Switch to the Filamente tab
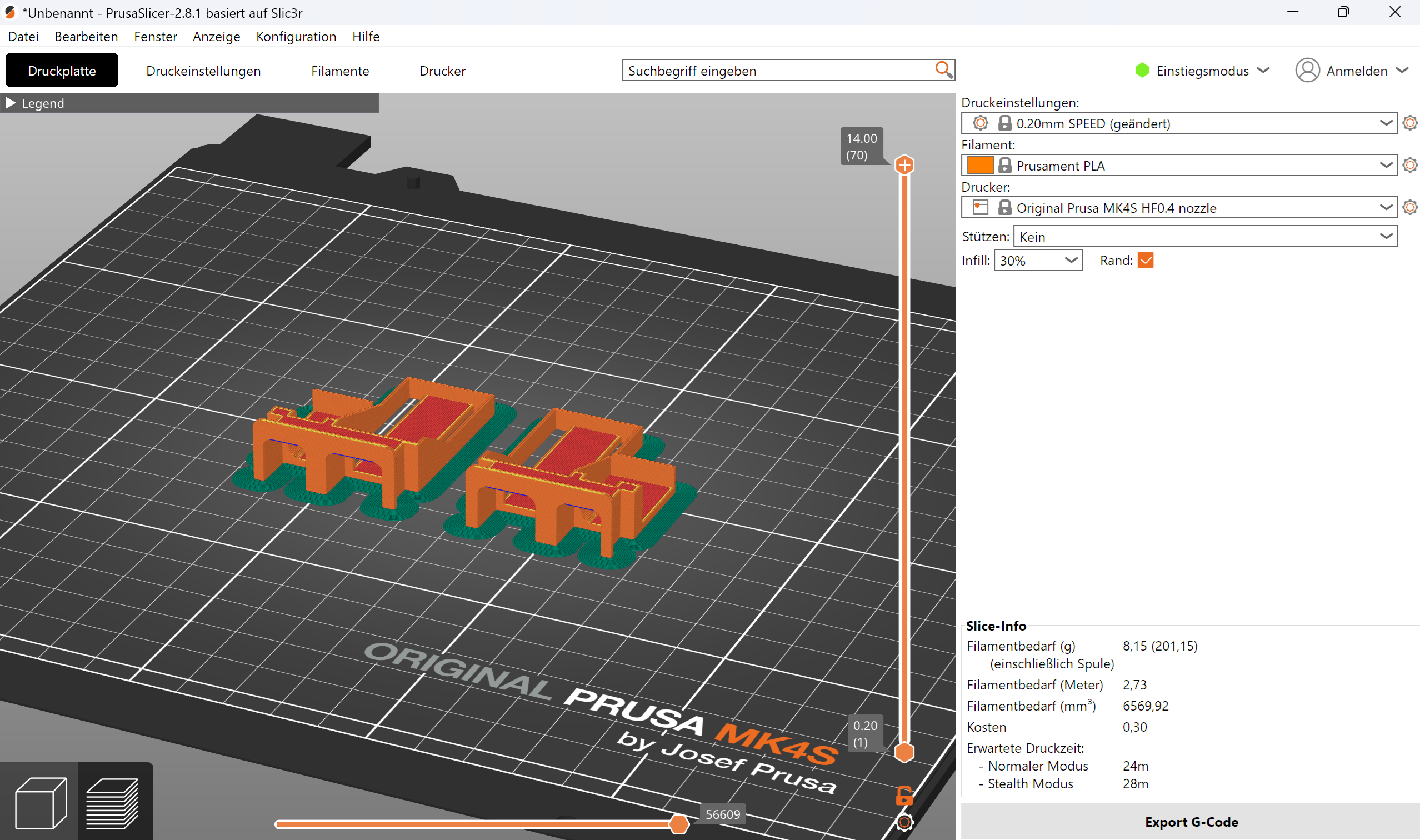Image resolution: width=1420 pixels, height=840 pixels. pyautogui.click(x=339, y=71)
